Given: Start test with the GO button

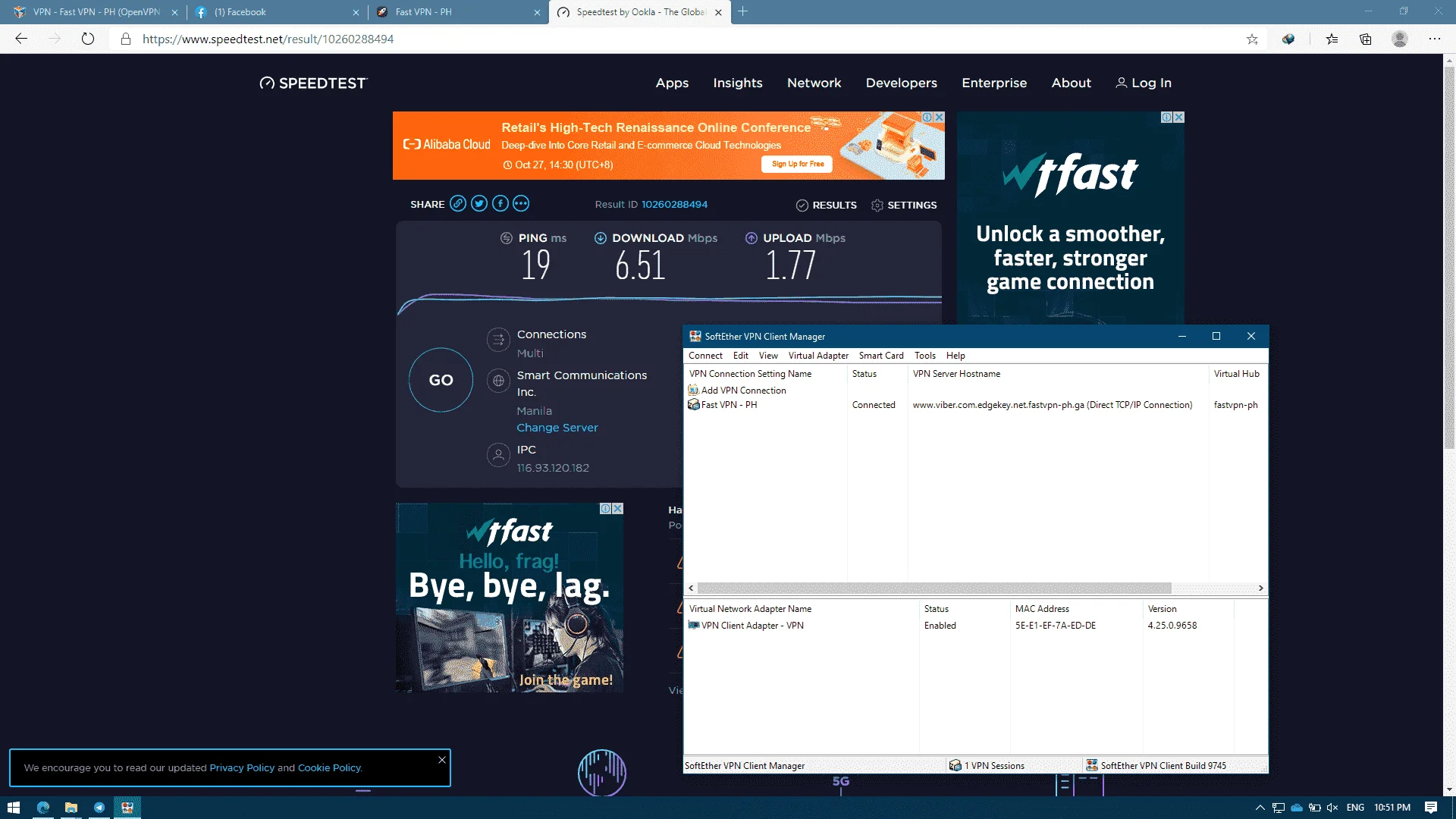Looking at the screenshot, I should point(441,380).
